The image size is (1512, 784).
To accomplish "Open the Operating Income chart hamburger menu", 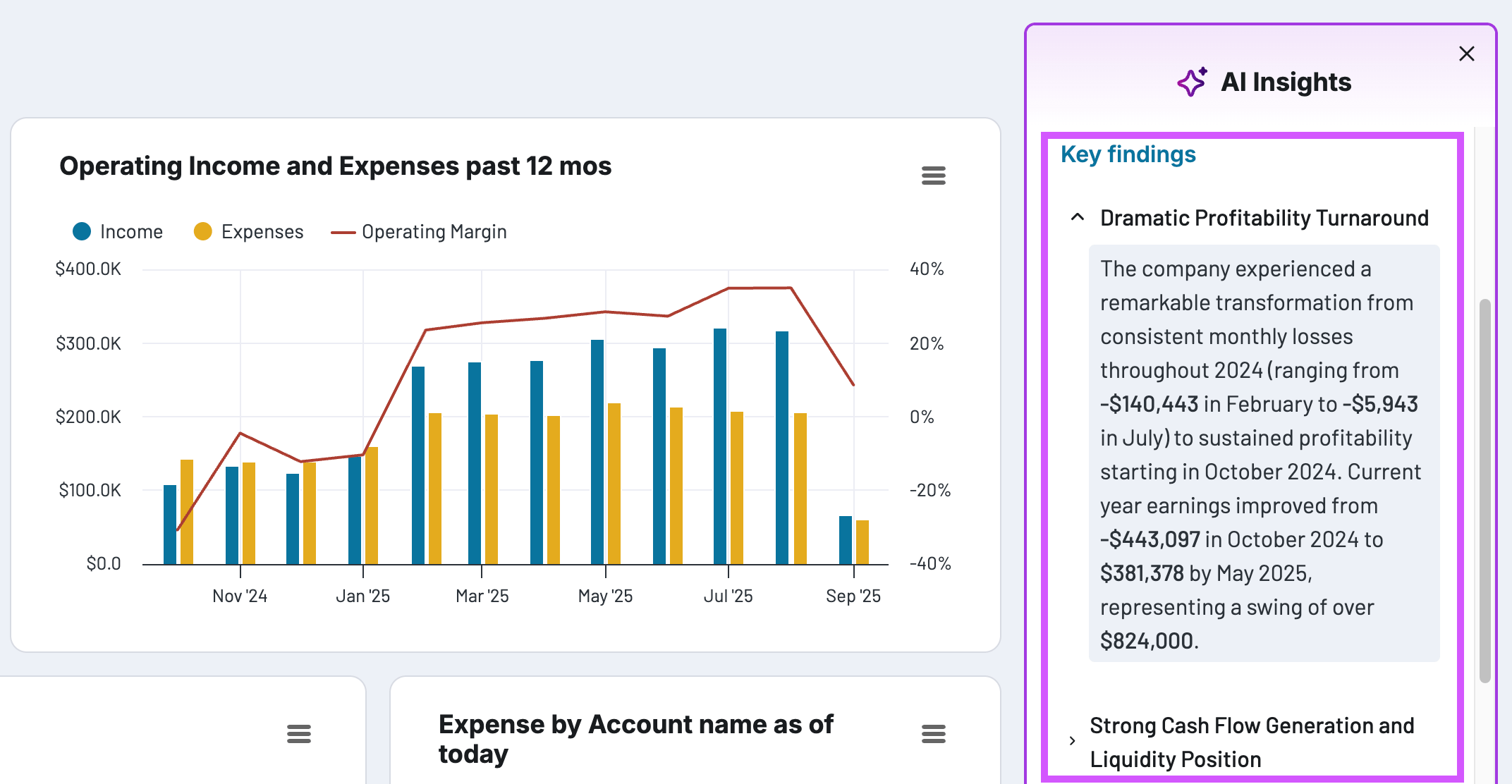I will (933, 176).
